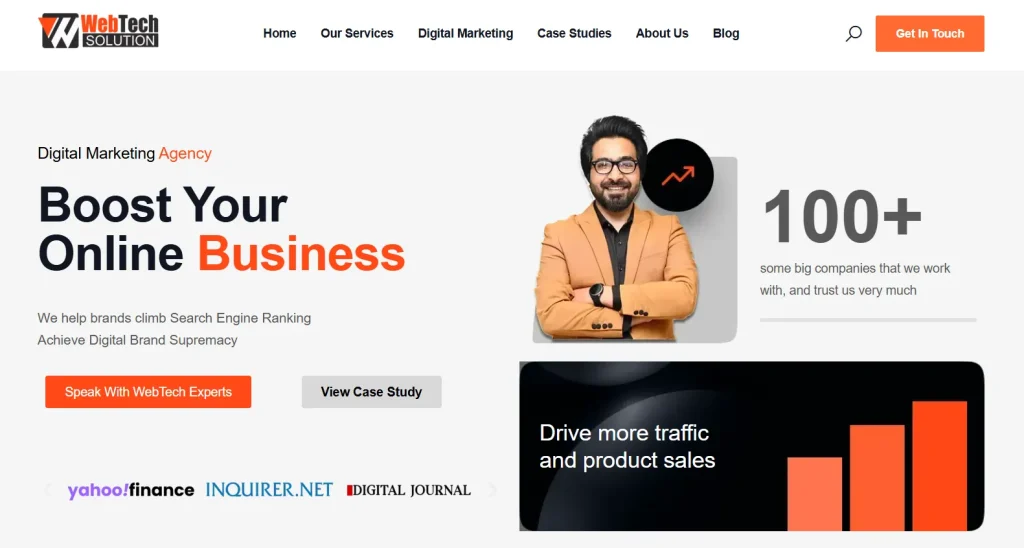1024x548 pixels.
Task: Click the Drive more traffic banner
Action: tap(752, 446)
